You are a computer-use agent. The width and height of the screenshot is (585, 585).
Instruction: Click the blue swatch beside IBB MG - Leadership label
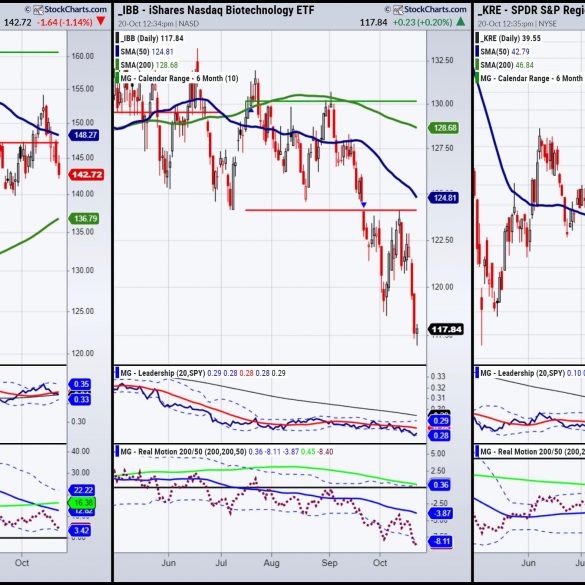[x=117, y=373]
